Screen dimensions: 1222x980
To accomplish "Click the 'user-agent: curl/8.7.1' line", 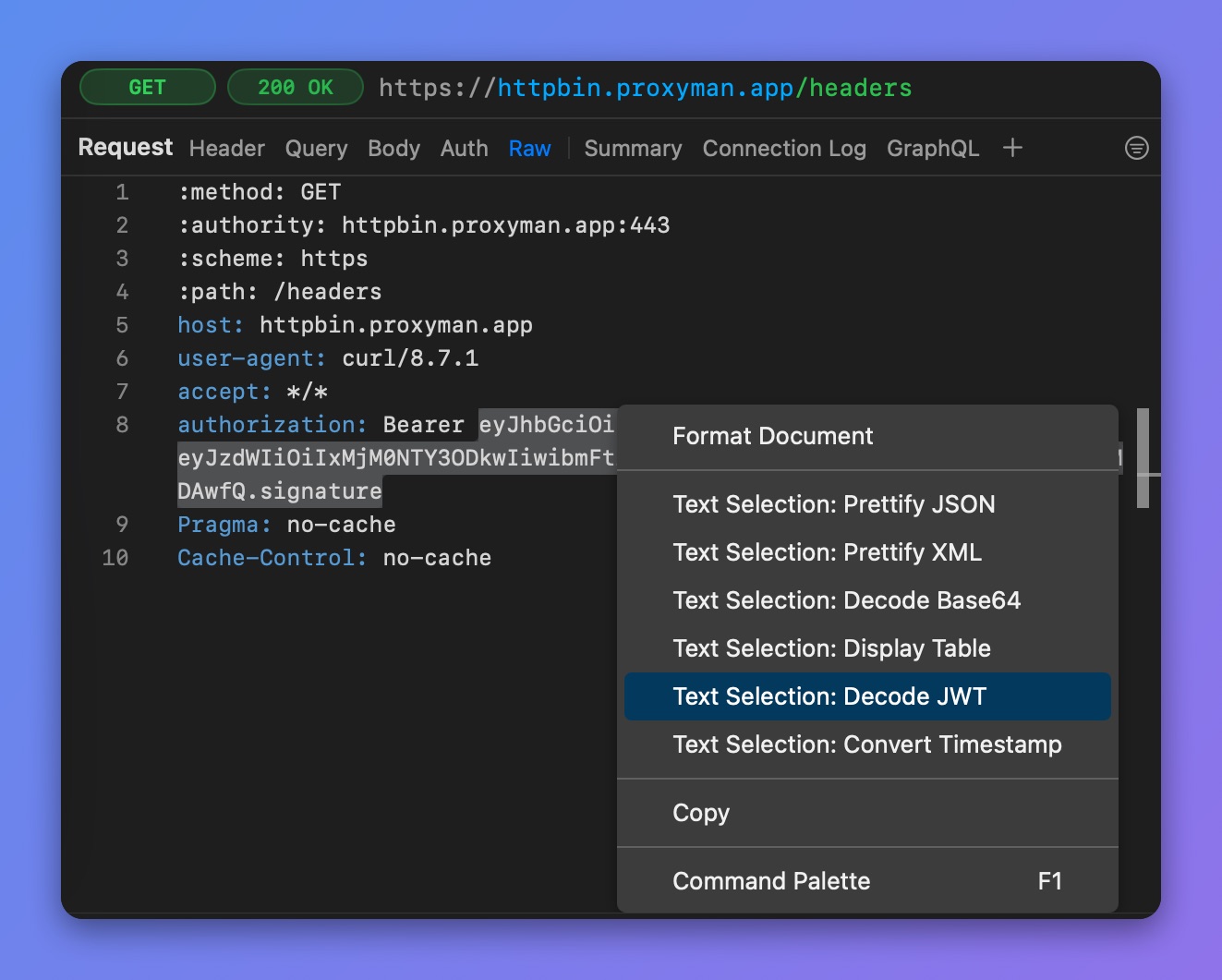I will pos(328,358).
